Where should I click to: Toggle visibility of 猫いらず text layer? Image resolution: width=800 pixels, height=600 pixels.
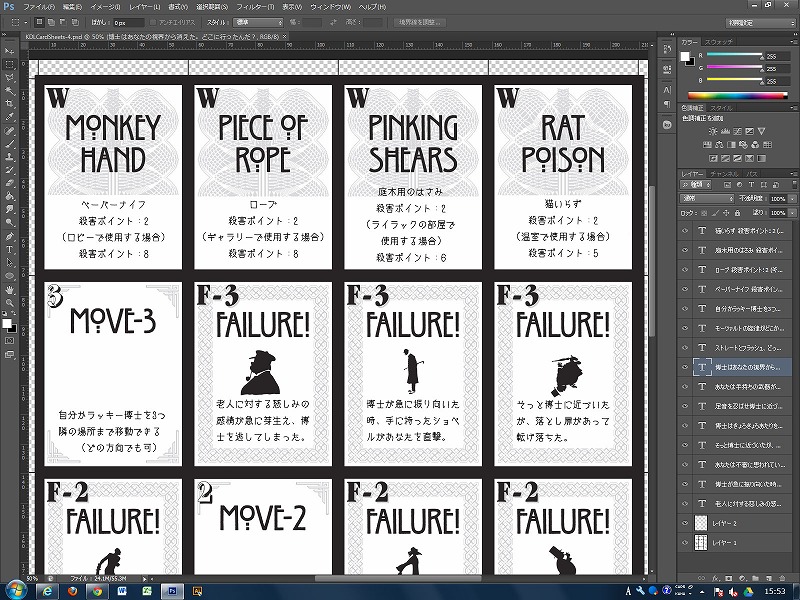click(685, 230)
